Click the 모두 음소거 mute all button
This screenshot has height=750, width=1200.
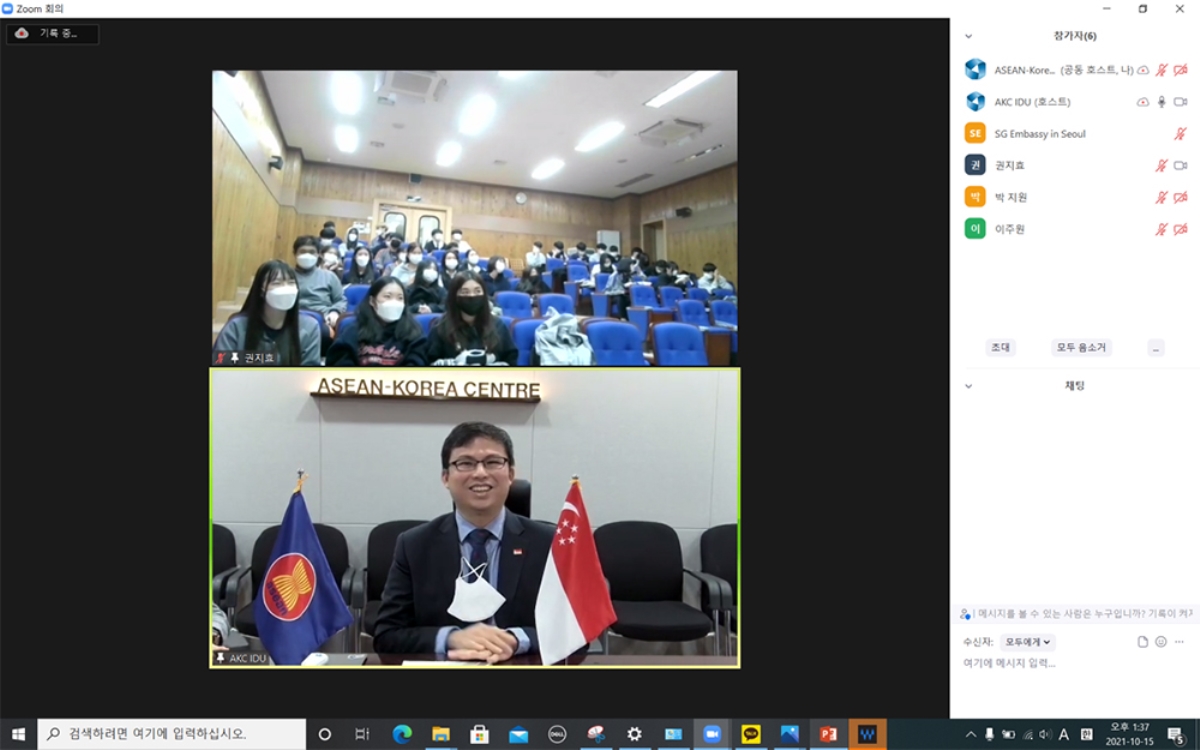click(1081, 348)
